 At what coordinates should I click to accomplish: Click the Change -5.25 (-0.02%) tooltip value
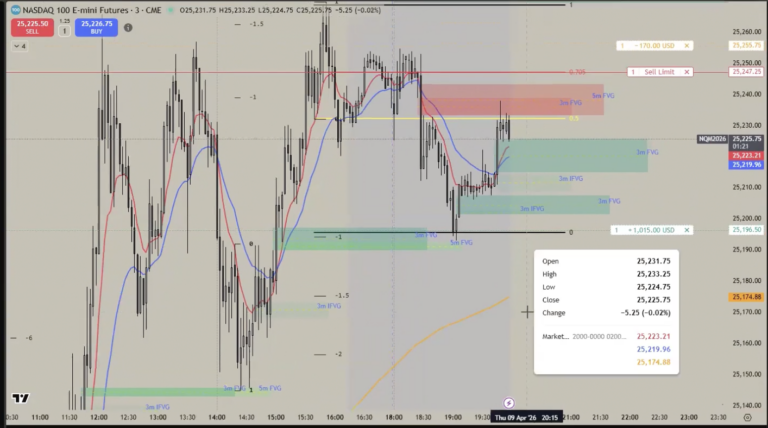pos(646,313)
